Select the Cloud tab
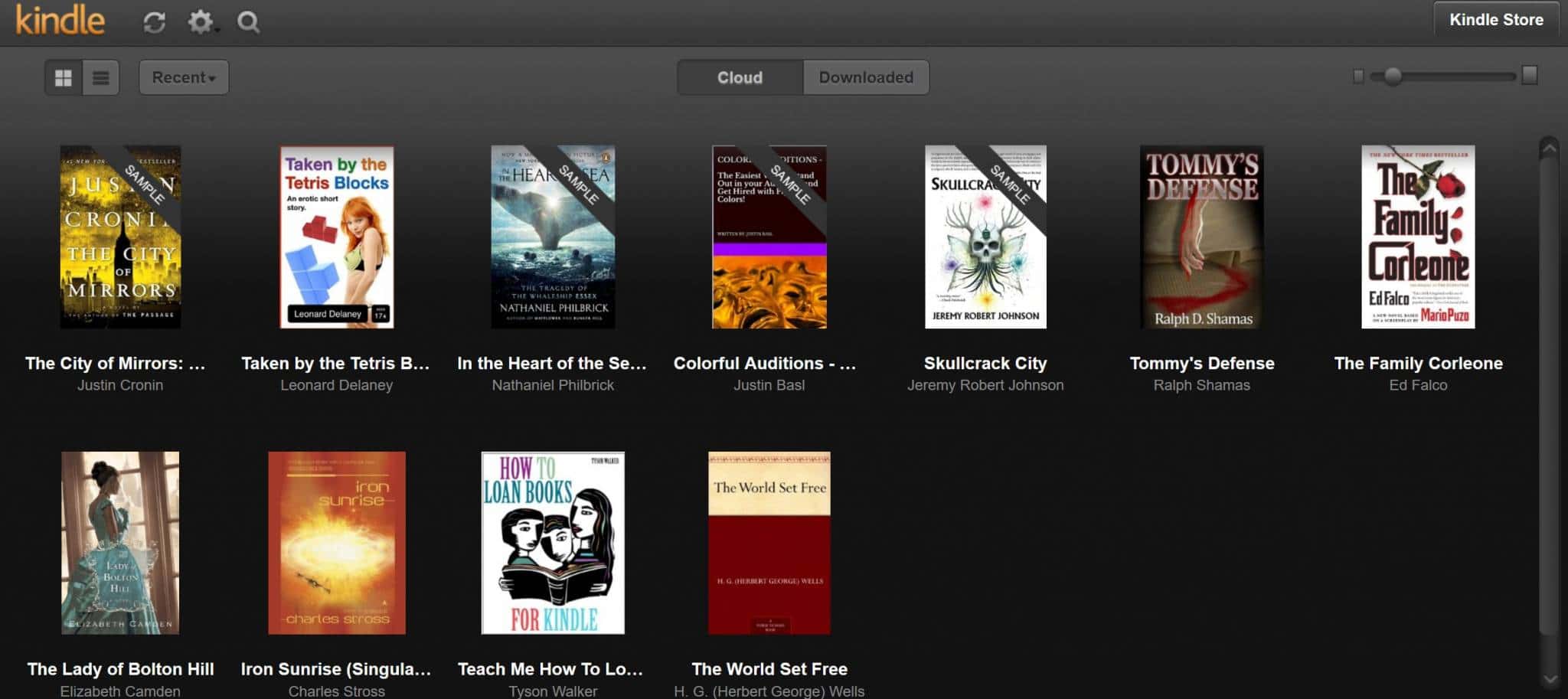 [x=740, y=77]
